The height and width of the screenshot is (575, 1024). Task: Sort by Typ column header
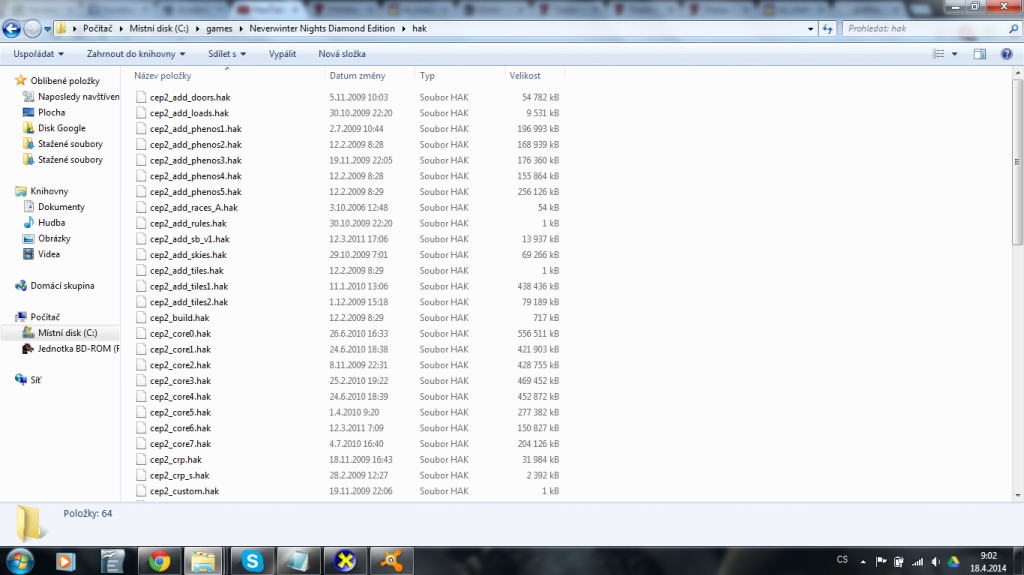[427, 76]
